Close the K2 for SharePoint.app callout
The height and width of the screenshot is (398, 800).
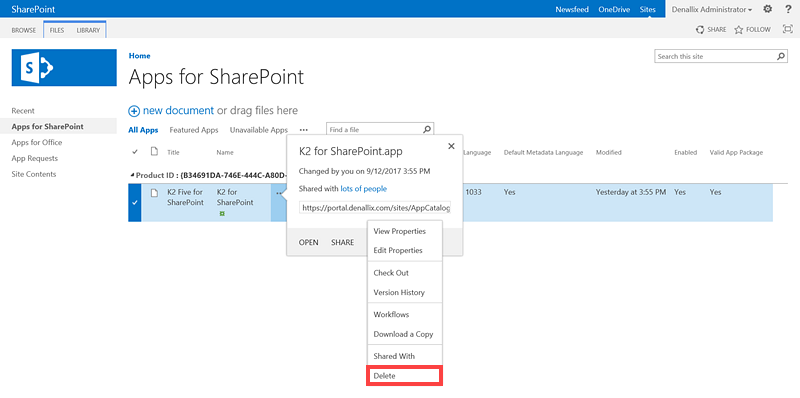point(451,146)
